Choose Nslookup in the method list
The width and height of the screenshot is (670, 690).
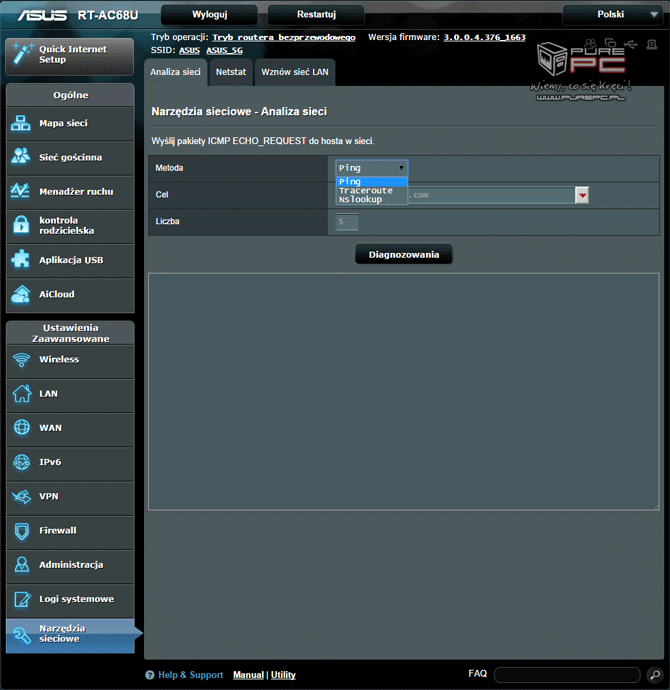[372, 199]
